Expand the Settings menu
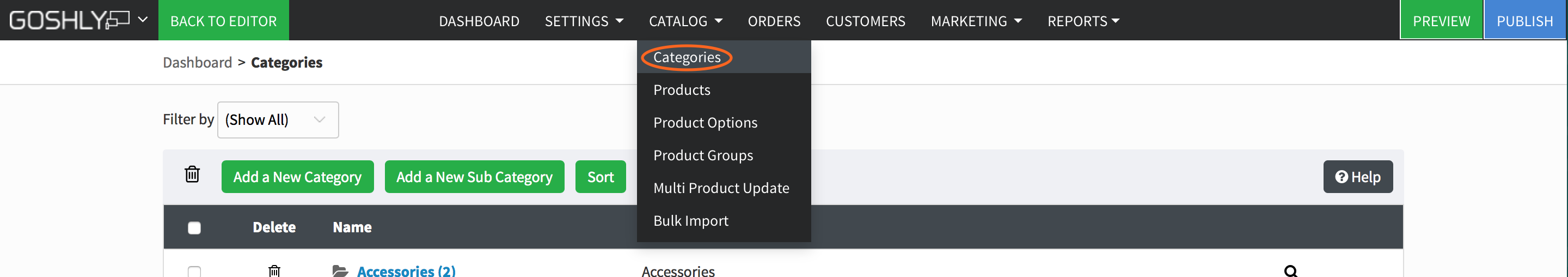This screenshot has height=277, width=1568. click(584, 21)
